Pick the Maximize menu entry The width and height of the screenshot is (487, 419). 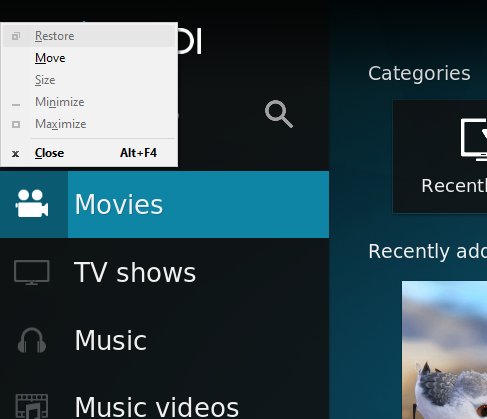89,124
